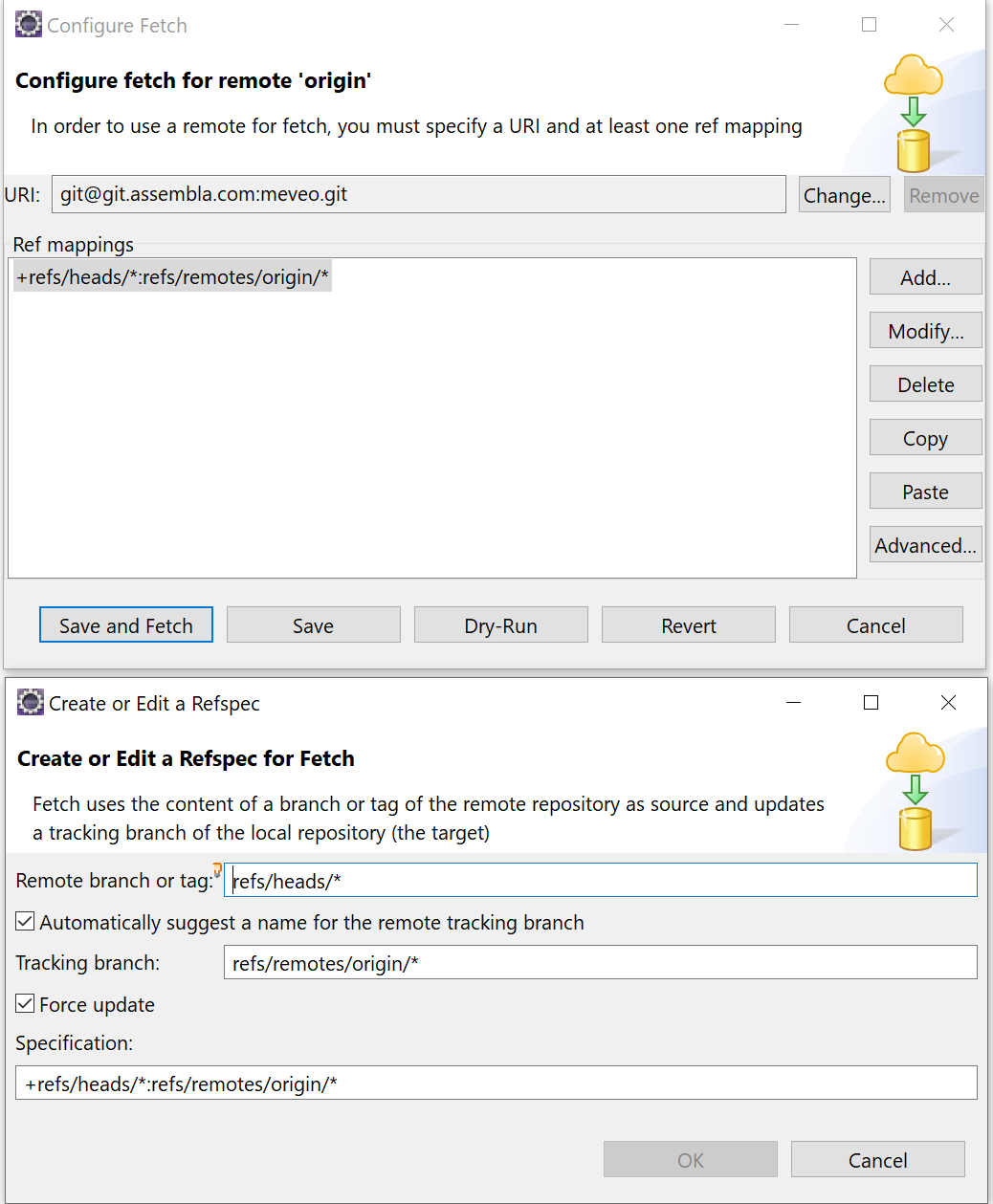
Task: Copy the selected ref mapping
Action: pyautogui.click(x=924, y=437)
